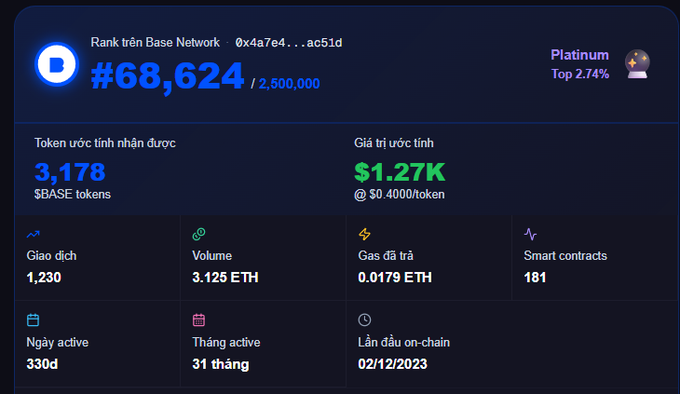
Task: Click the 3.125 ETH volume value
Action: [x=225, y=277]
